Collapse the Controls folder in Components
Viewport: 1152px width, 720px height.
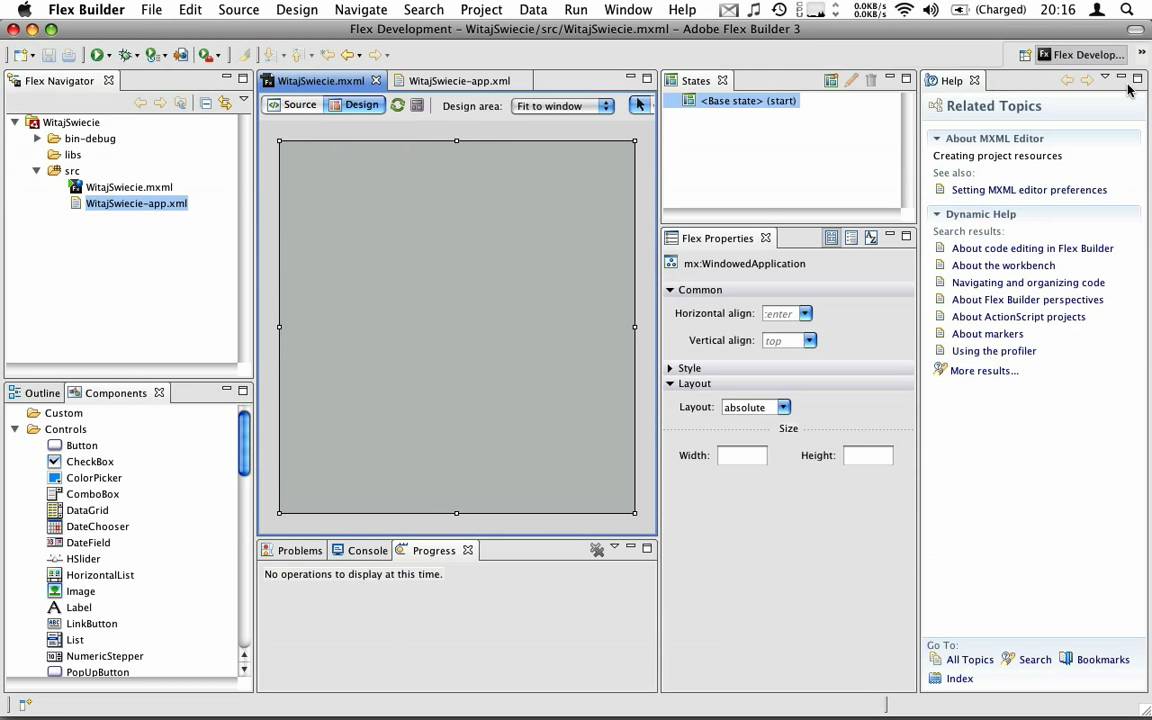15,429
